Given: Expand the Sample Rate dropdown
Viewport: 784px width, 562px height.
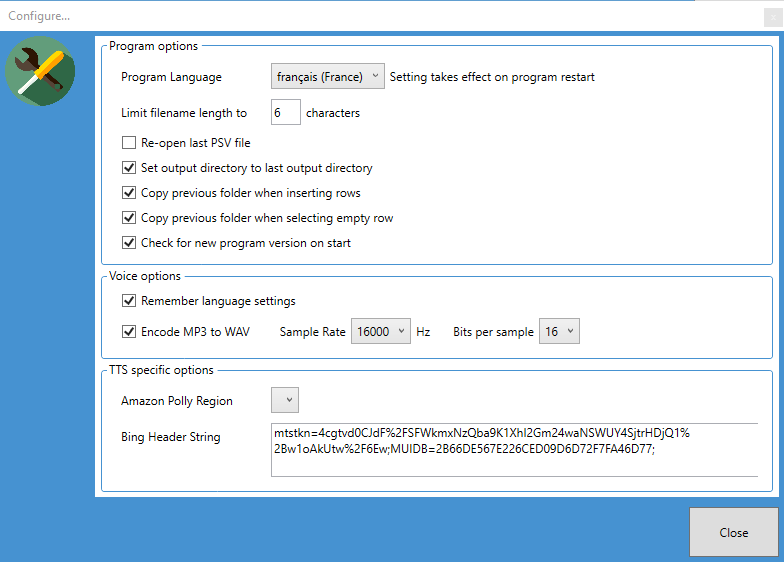Looking at the screenshot, I should click(380, 332).
